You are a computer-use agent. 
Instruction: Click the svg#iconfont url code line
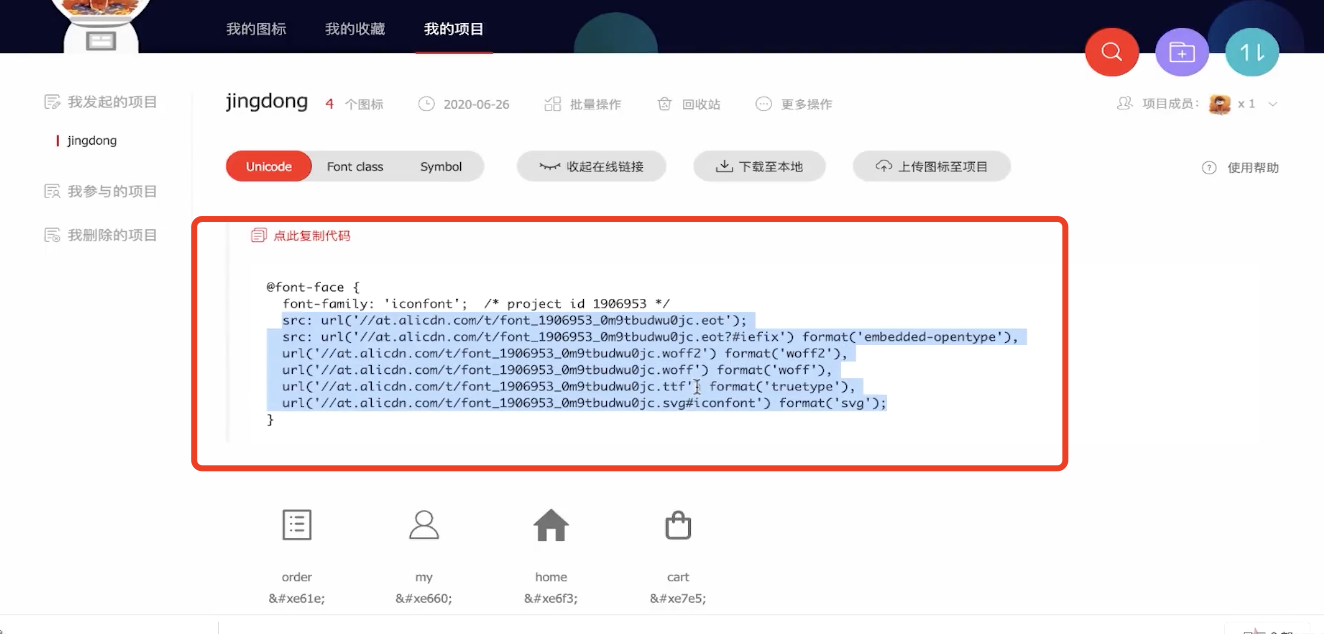tap(584, 403)
